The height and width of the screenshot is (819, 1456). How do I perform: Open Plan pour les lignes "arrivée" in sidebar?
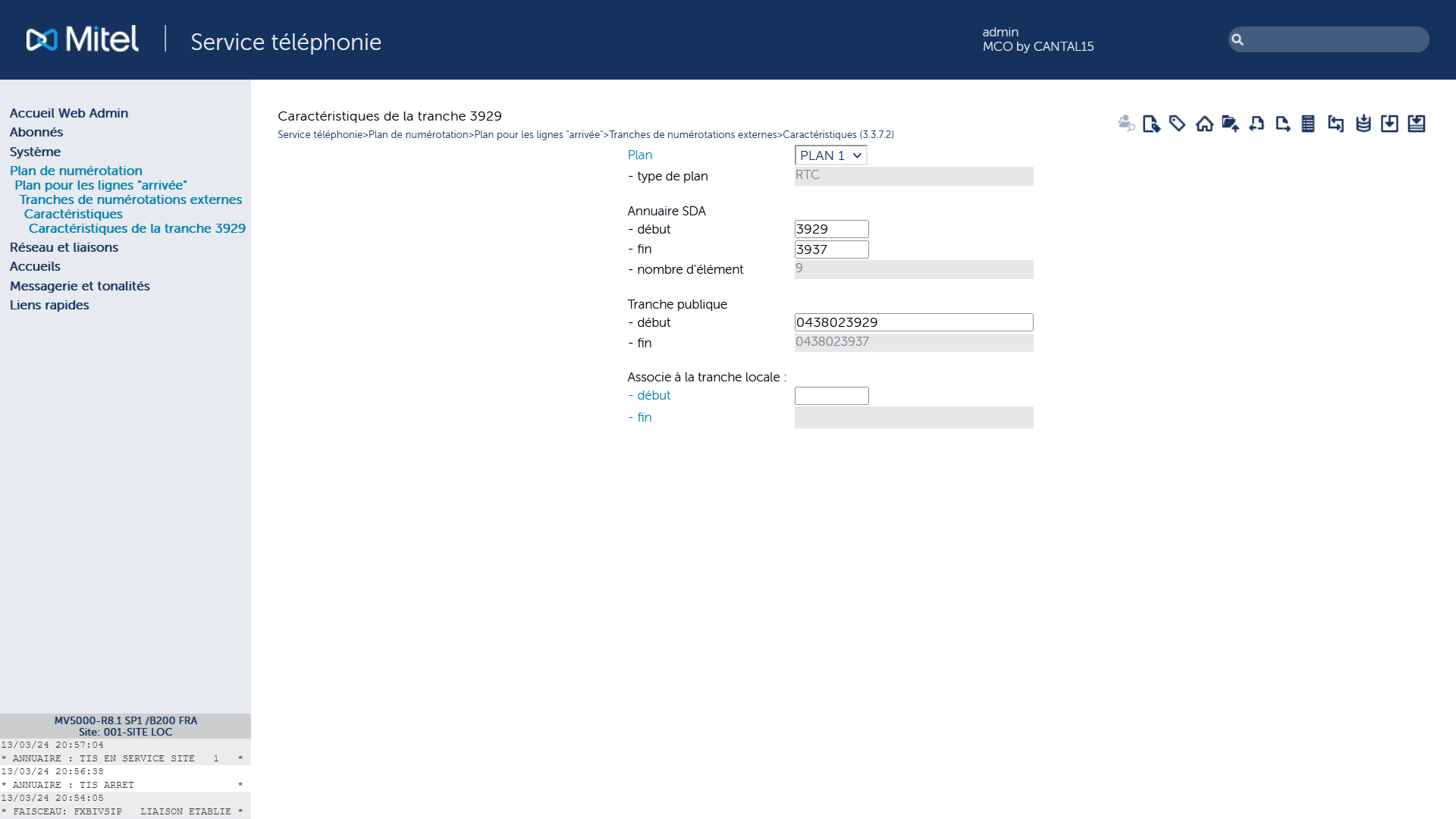pyautogui.click(x=101, y=185)
